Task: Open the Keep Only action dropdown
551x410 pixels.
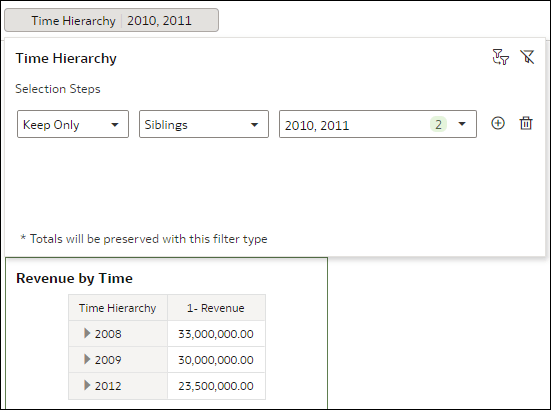Action: pyautogui.click(x=73, y=124)
